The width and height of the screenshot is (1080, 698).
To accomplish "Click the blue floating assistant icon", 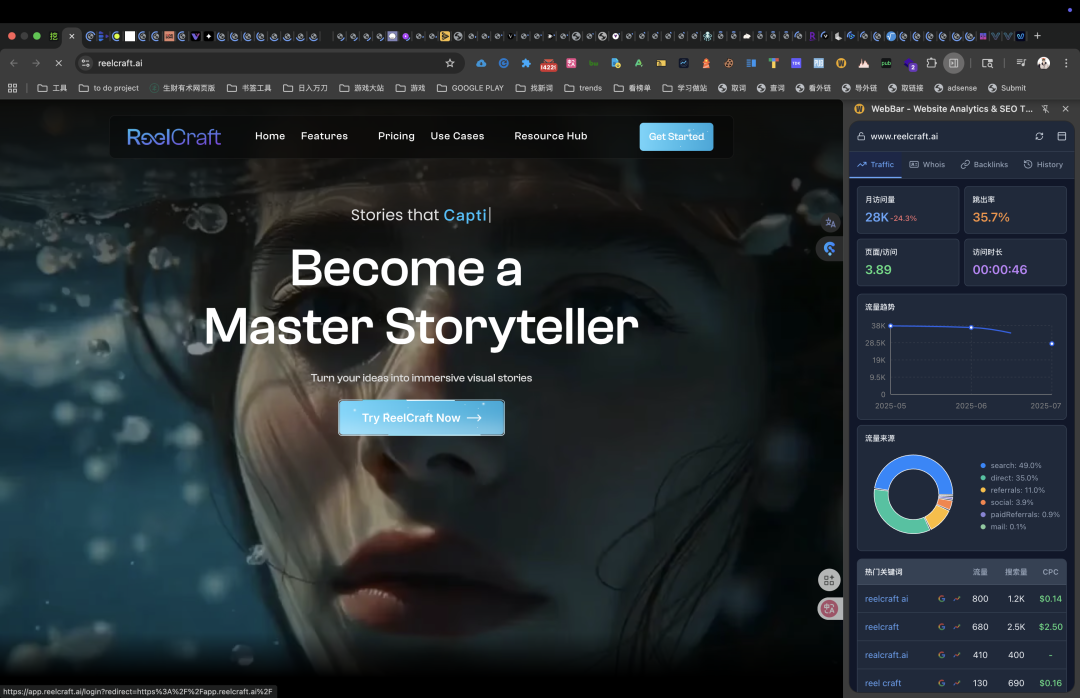I will (x=829, y=249).
